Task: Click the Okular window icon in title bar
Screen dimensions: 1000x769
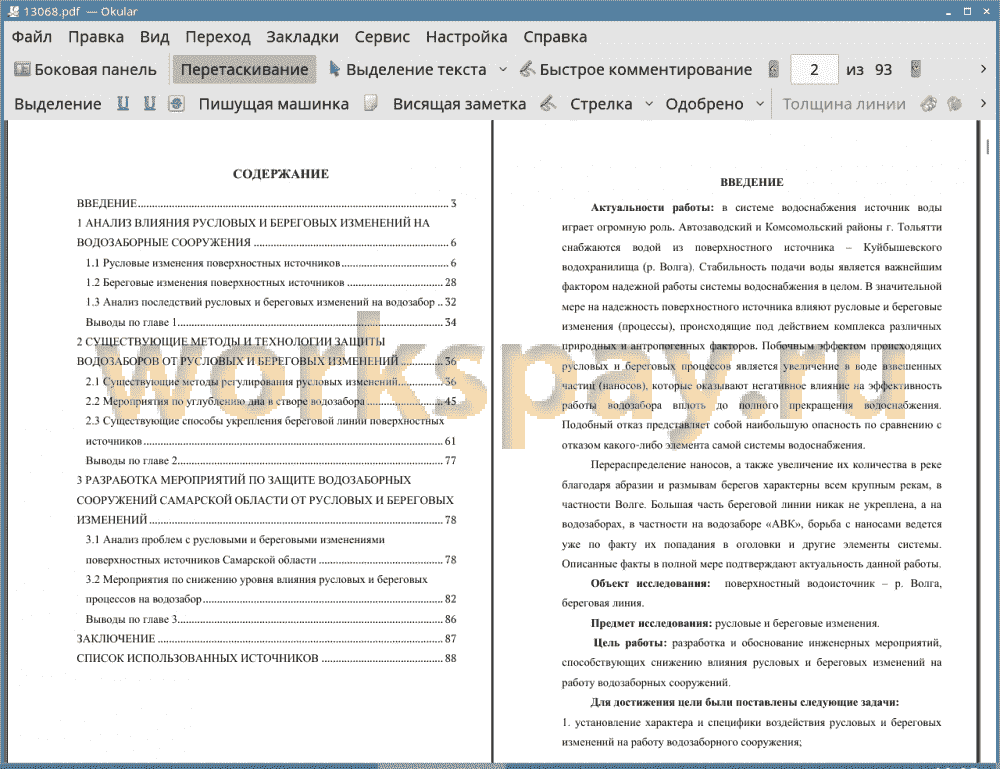Action: pos(13,11)
